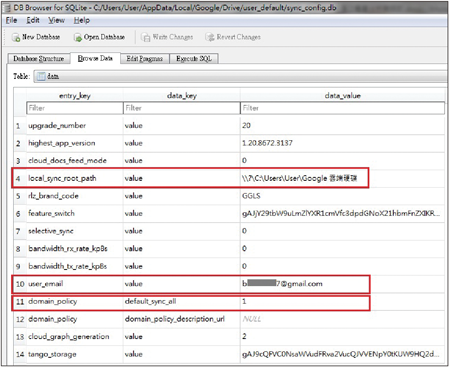Screen dimensions: 450x368
Task: Select row header number 1
Action: pos(19,126)
